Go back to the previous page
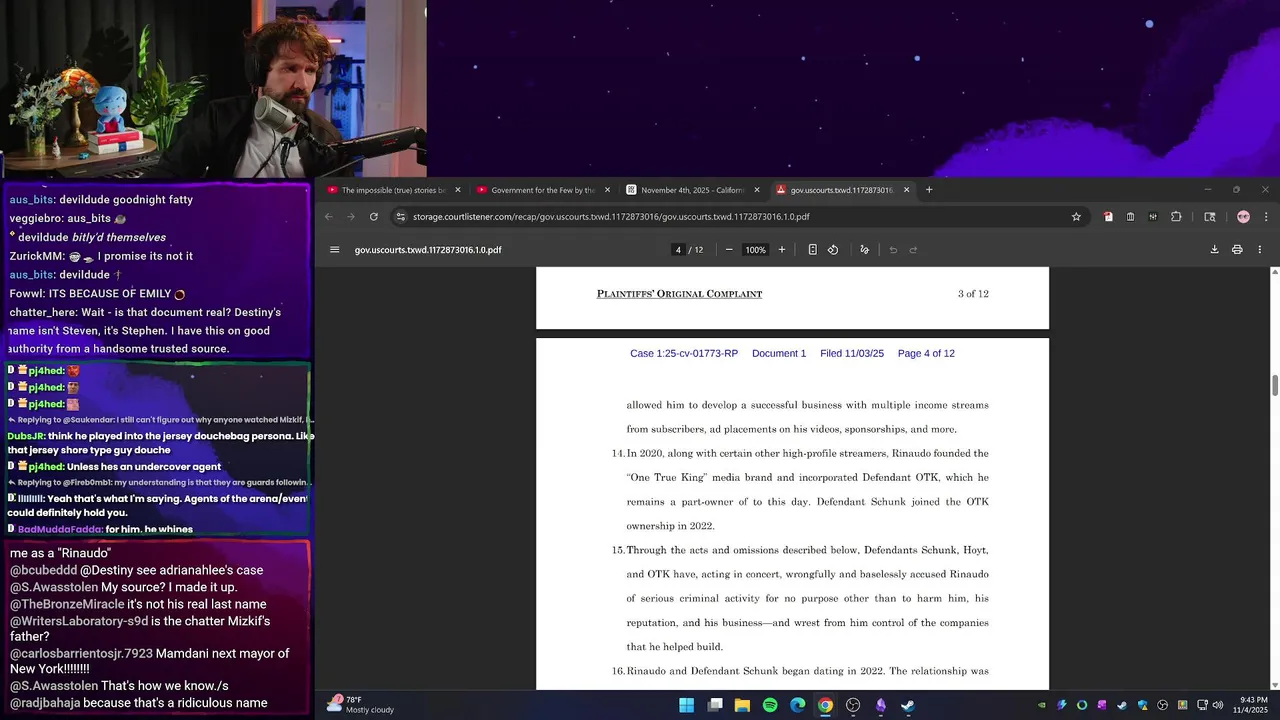The height and width of the screenshot is (720, 1280). [328, 217]
